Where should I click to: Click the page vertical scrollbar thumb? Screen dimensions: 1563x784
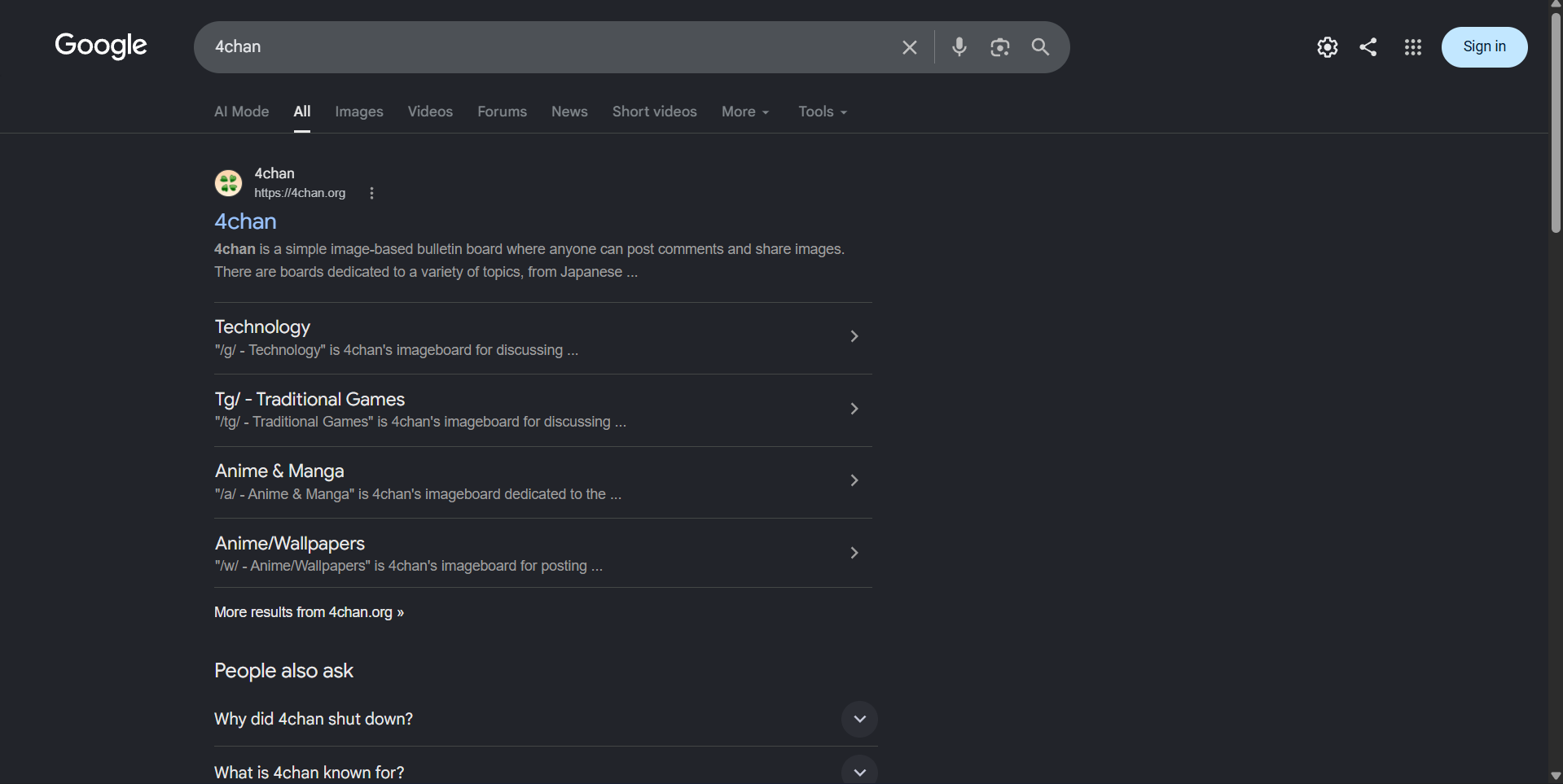coord(1556,122)
